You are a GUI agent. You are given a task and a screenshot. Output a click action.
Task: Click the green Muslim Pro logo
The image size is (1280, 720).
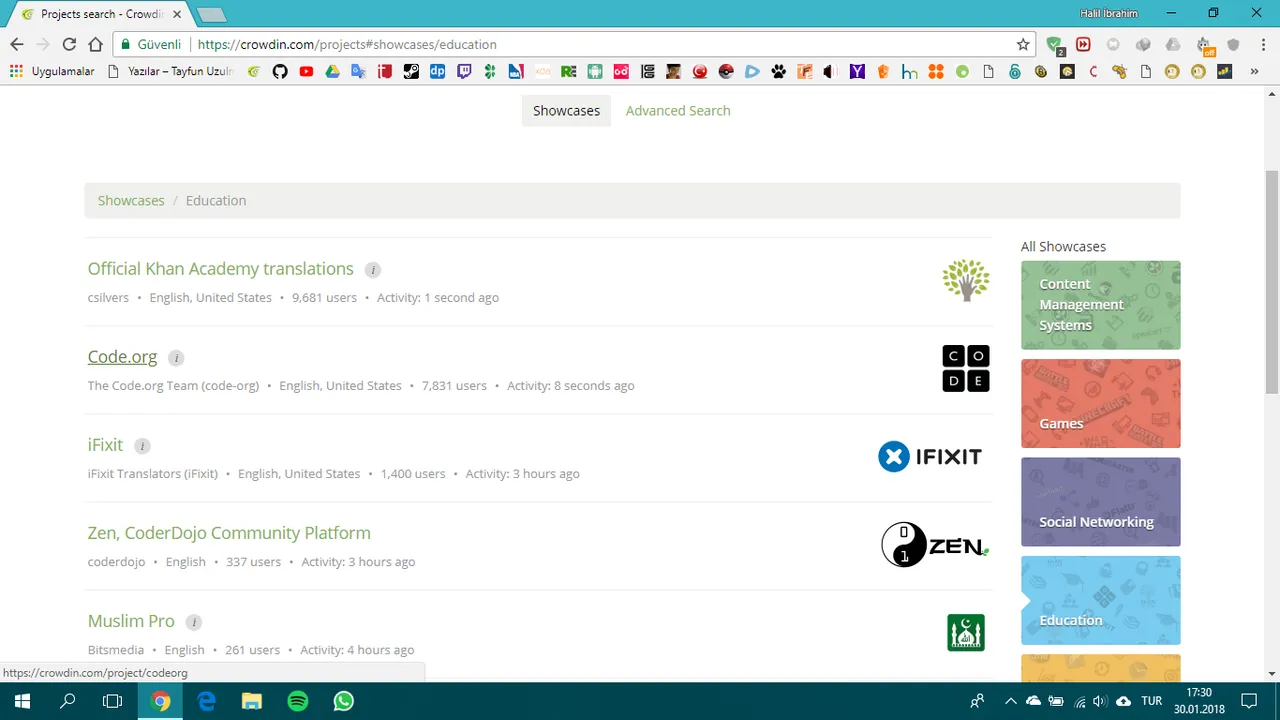[x=966, y=632]
